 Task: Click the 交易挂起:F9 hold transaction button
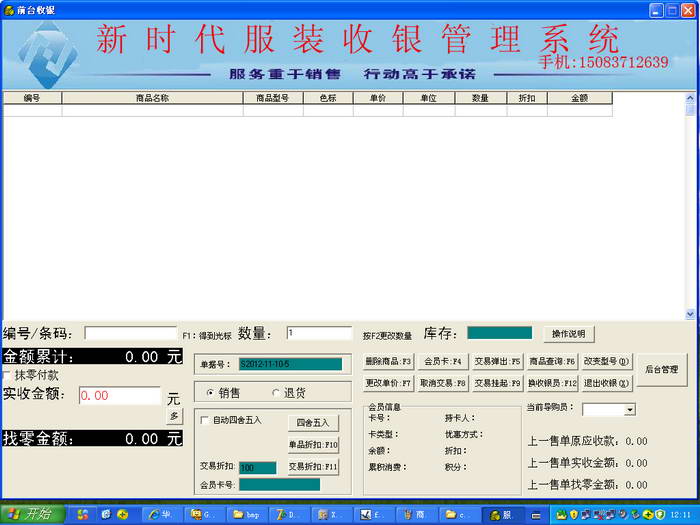click(x=497, y=383)
